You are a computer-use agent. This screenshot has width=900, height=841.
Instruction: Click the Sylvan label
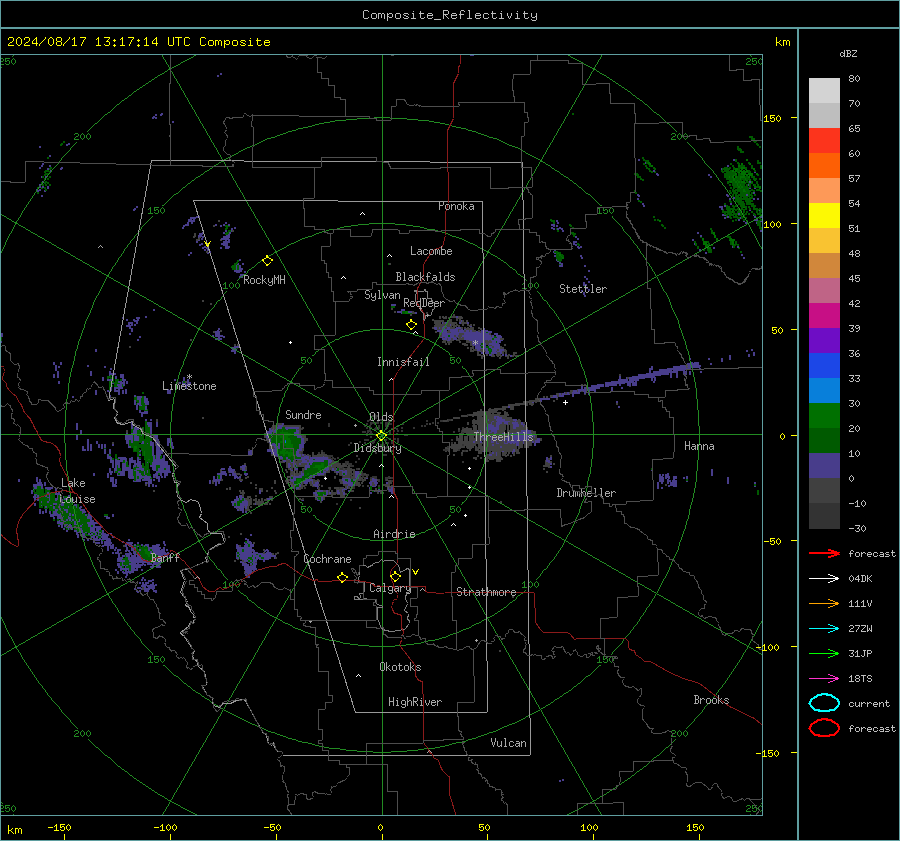pyautogui.click(x=382, y=295)
